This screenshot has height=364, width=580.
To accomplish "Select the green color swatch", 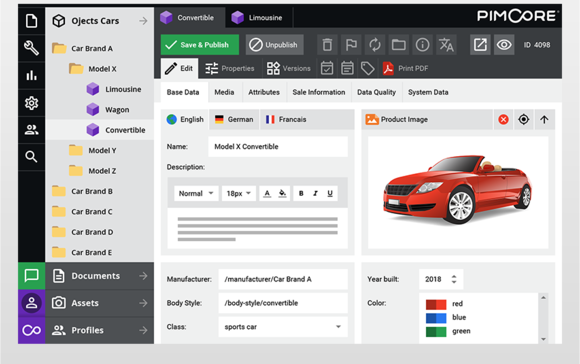I will pyautogui.click(x=436, y=331).
